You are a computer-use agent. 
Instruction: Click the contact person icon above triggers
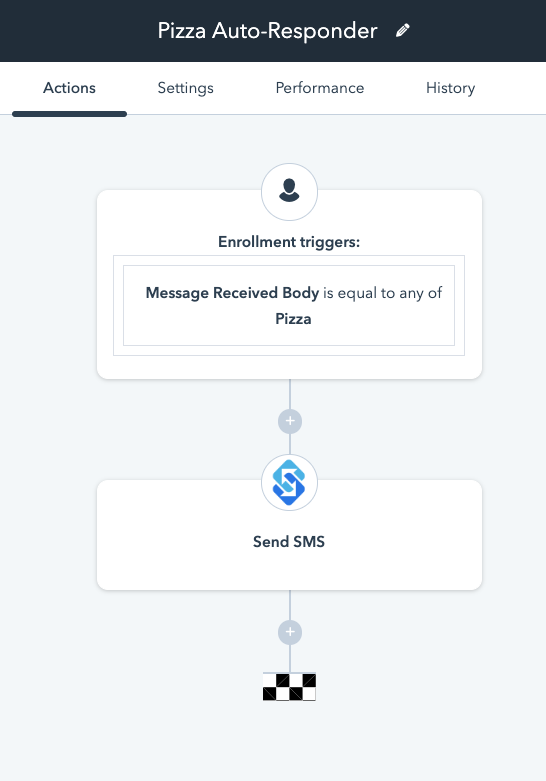[289, 192]
